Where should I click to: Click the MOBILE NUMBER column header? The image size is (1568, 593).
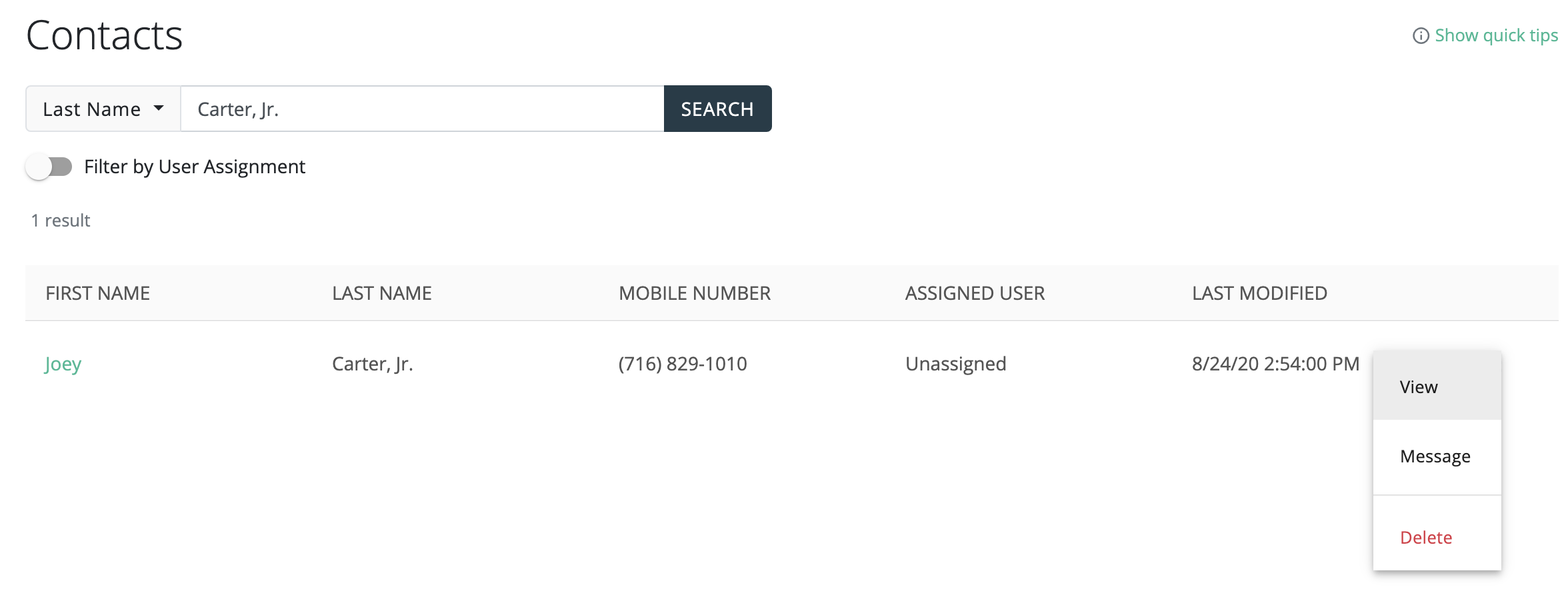[x=695, y=293]
